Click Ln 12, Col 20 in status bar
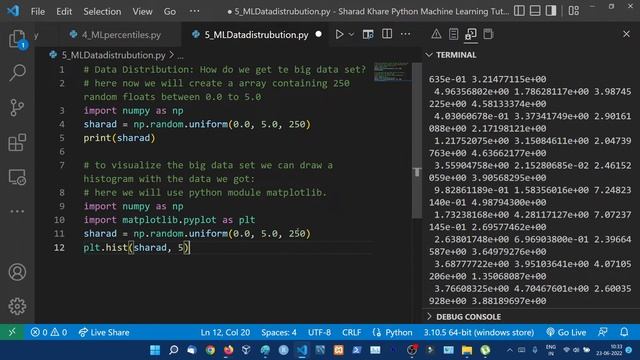 [x=225, y=332]
